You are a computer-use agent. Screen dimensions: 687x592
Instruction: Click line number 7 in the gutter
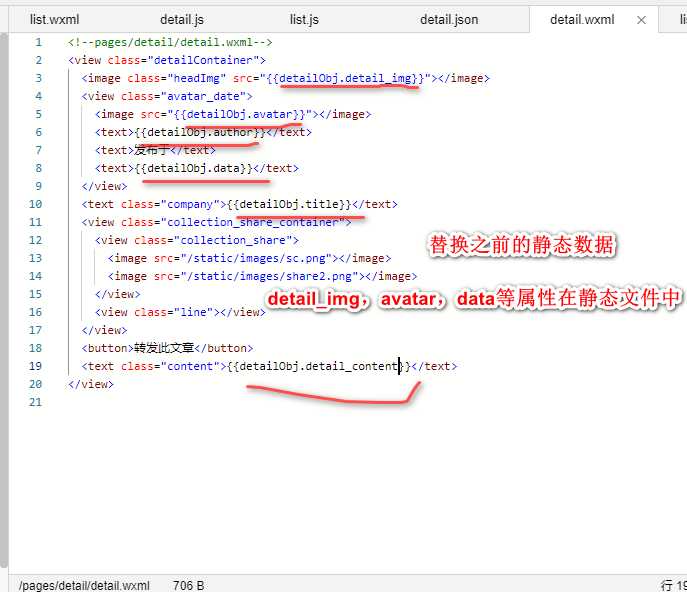39,150
